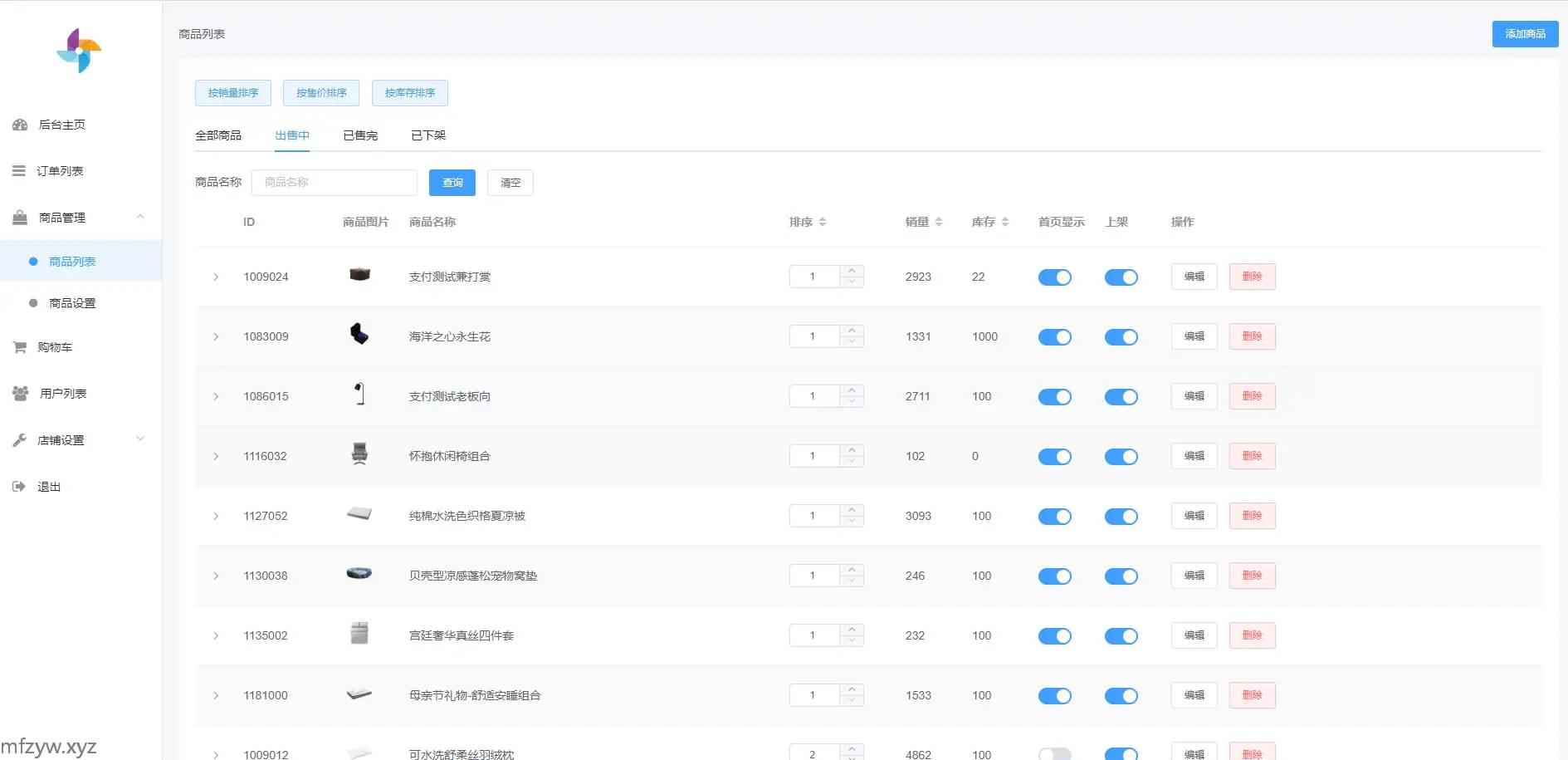This screenshot has width=1568, height=760.
Task: Click the briefcase icon beside 商品管理
Action: 20,218
